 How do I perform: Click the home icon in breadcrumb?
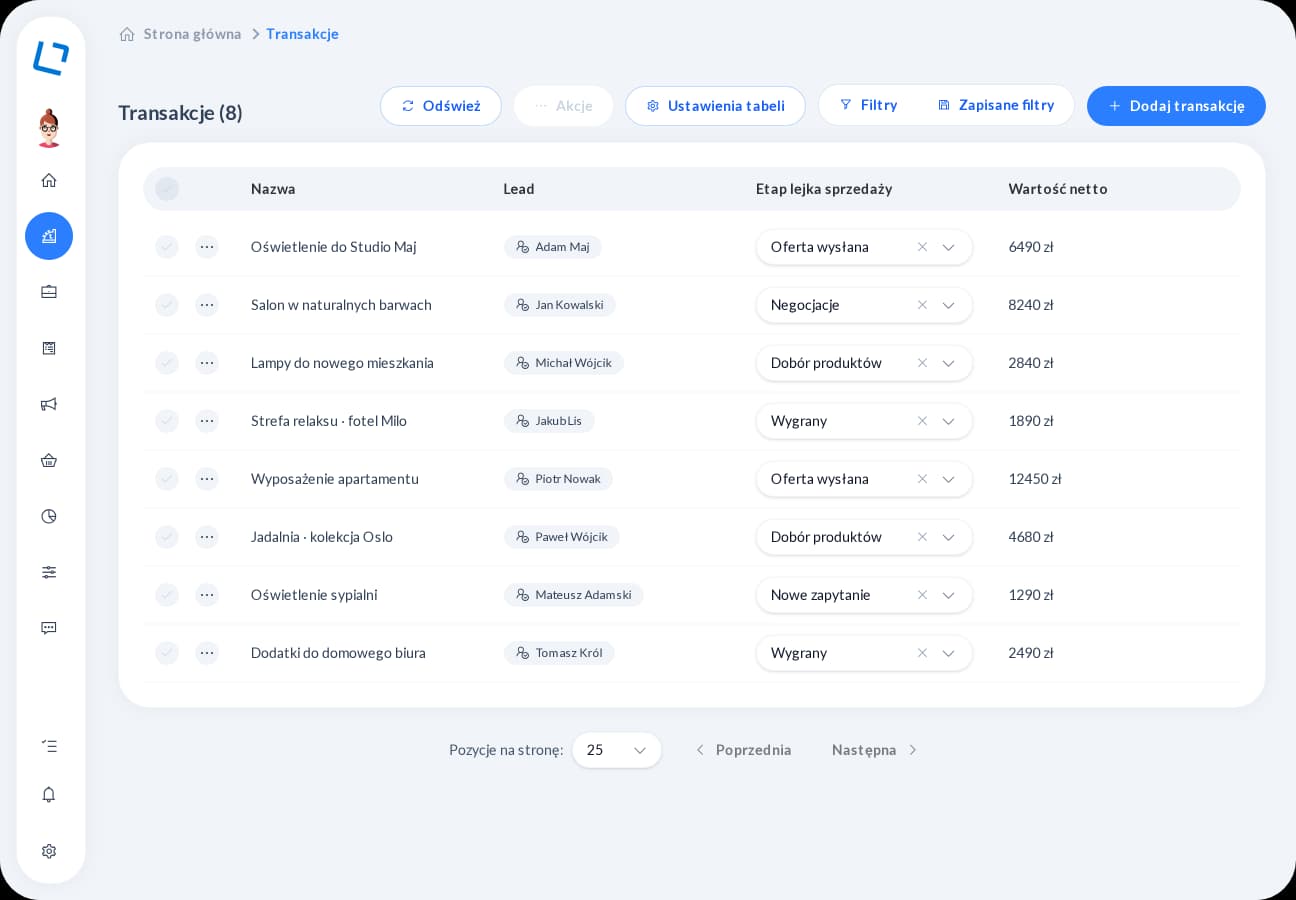(x=127, y=34)
